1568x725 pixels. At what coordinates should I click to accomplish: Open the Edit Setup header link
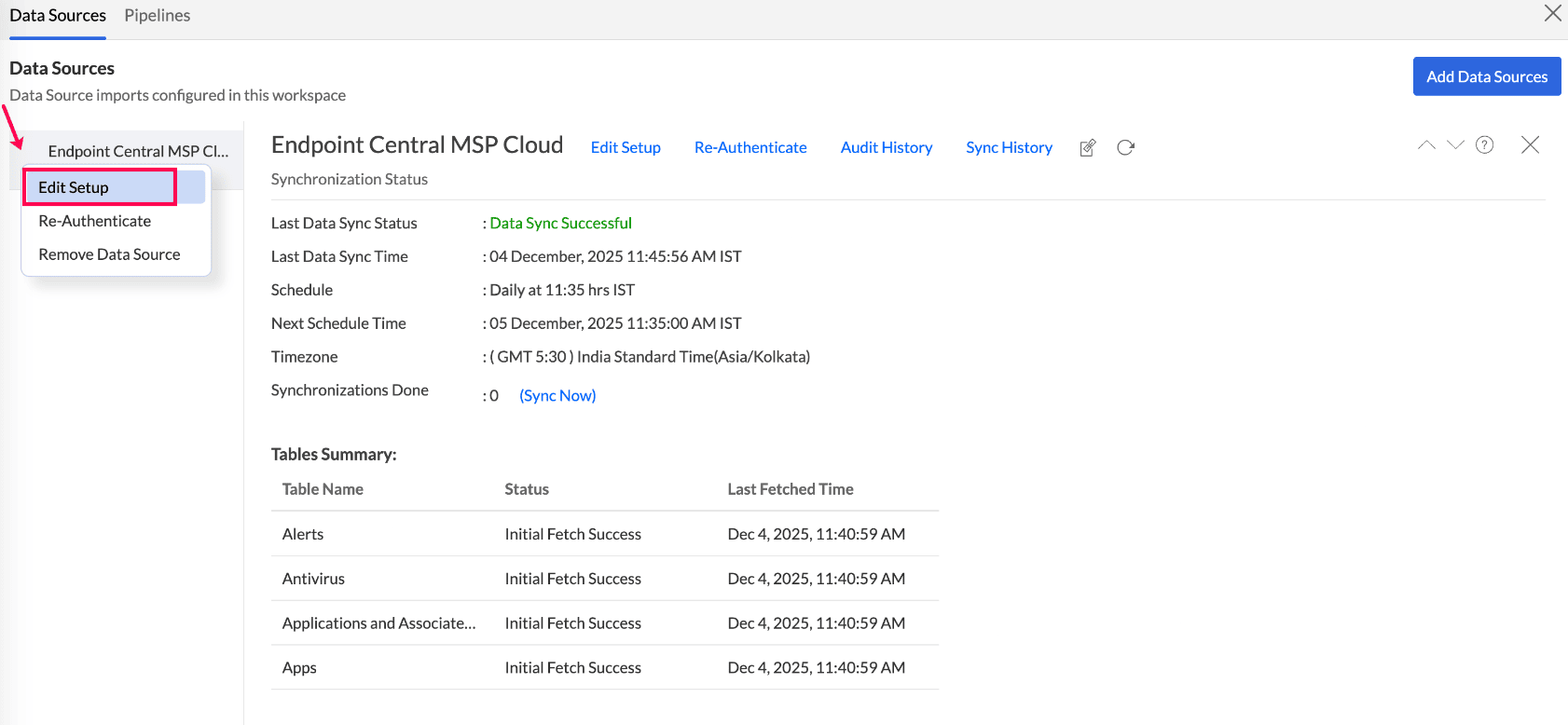click(626, 147)
